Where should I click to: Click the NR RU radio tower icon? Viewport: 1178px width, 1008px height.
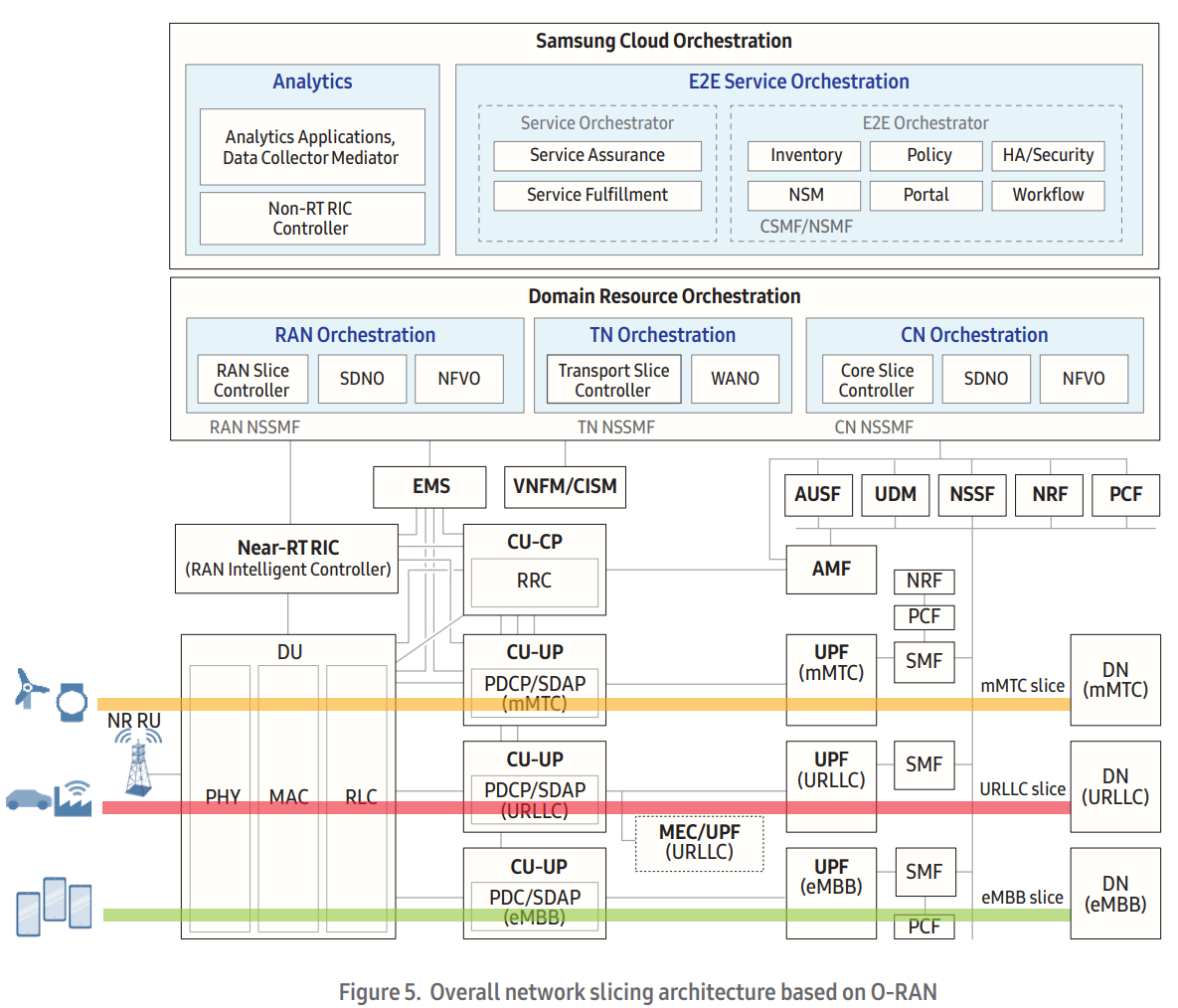tap(138, 763)
